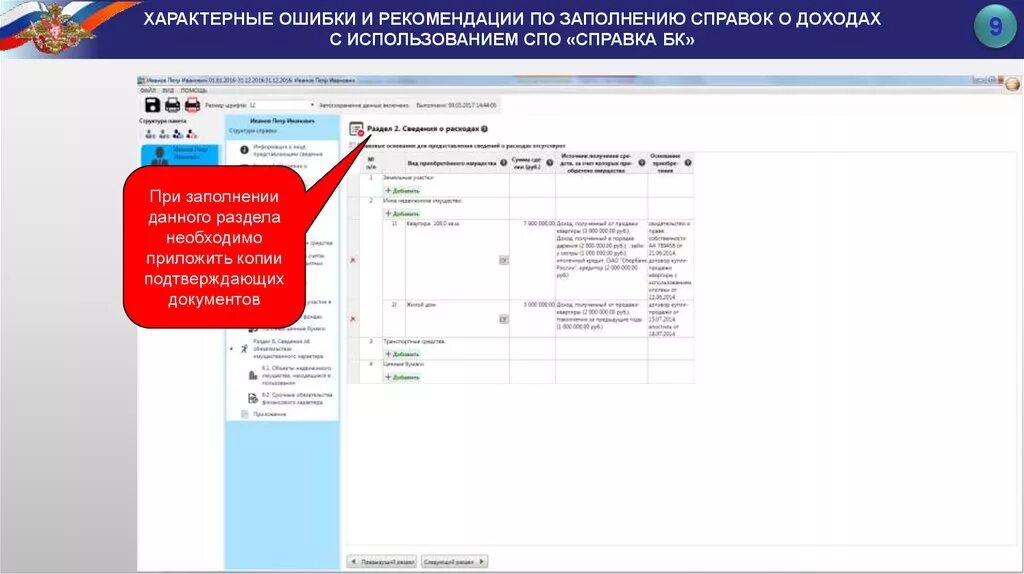Click the Структура справки label in sidebar
Screen dimensions: 1024x574
(253, 131)
